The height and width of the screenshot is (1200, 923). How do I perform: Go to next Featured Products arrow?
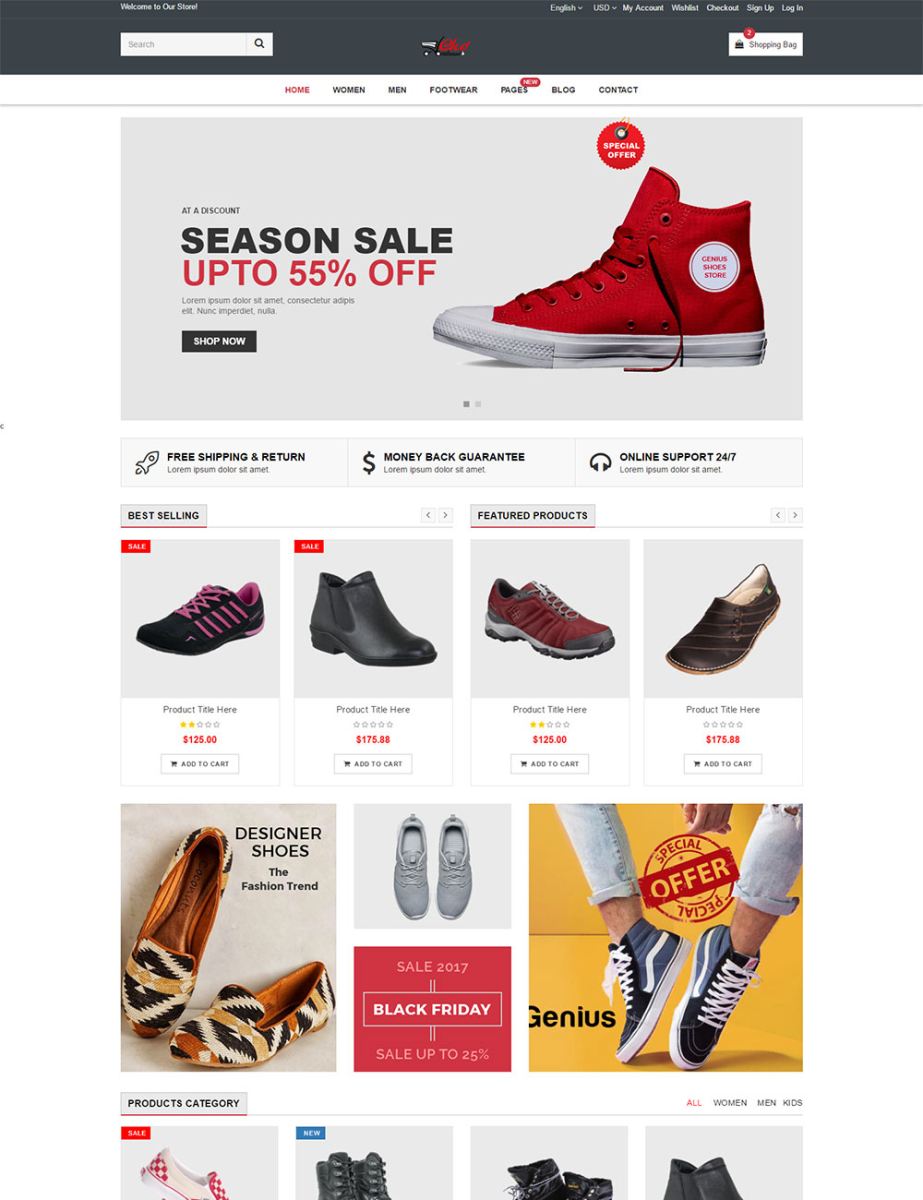click(795, 515)
